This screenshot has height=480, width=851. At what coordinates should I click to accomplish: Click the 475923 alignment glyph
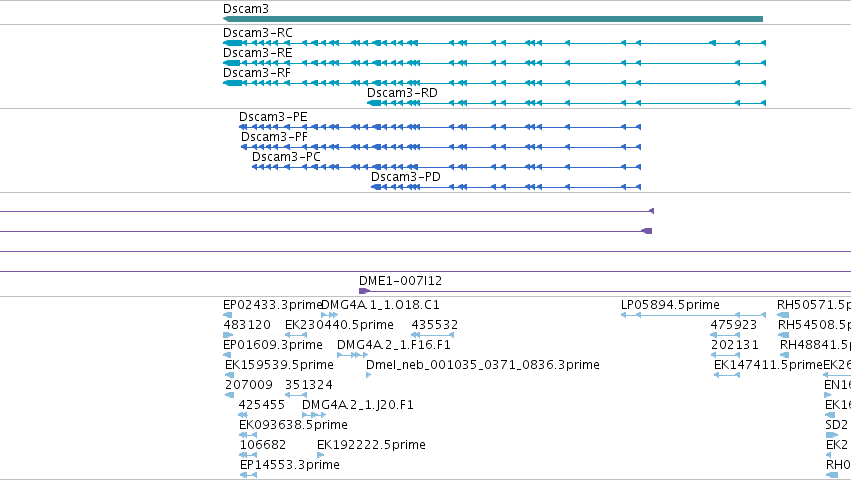tap(725, 335)
